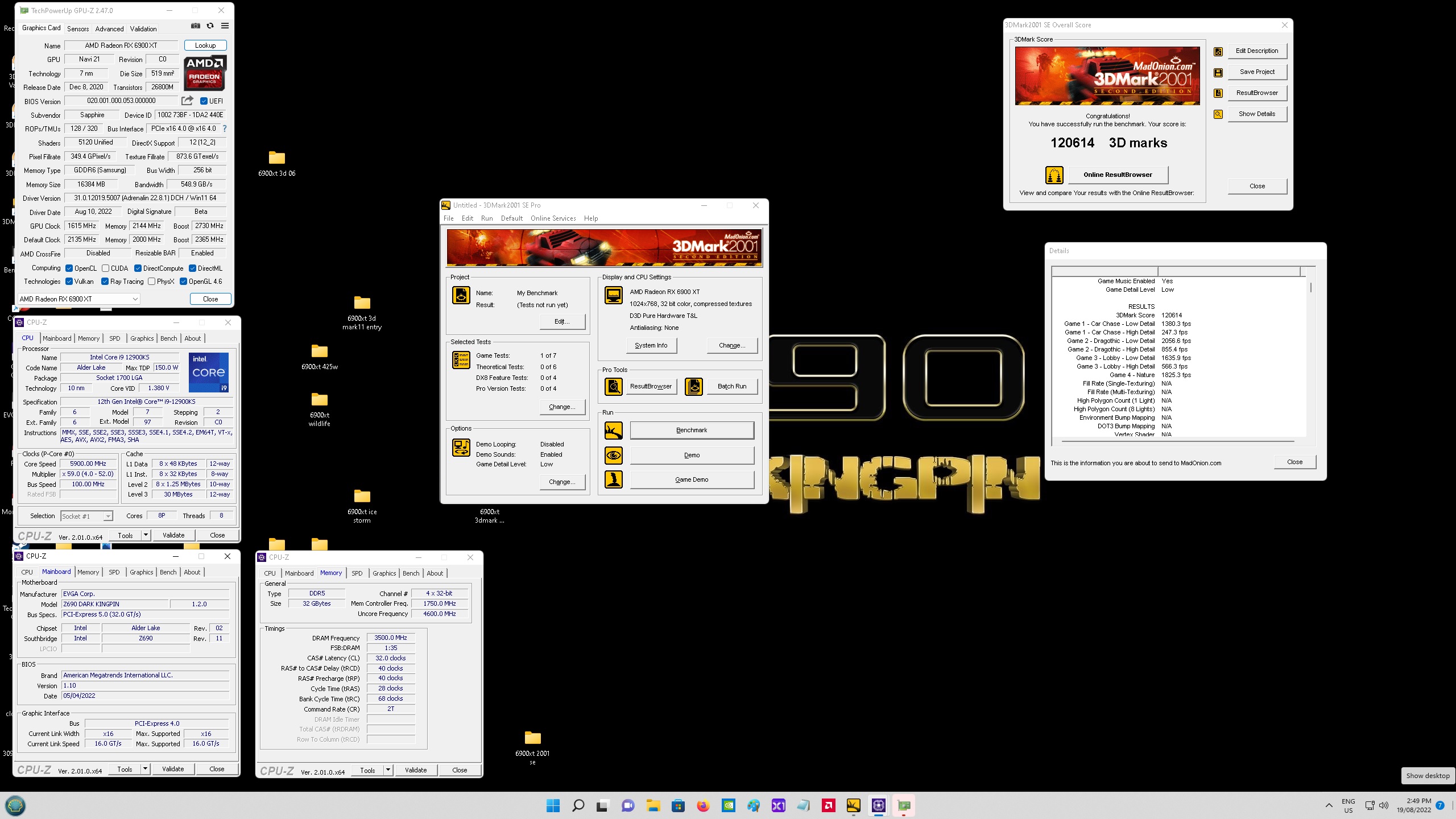Open the '6900xt 3d 06' desktop folder
1456x819 pixels.
tap(276, 163)
